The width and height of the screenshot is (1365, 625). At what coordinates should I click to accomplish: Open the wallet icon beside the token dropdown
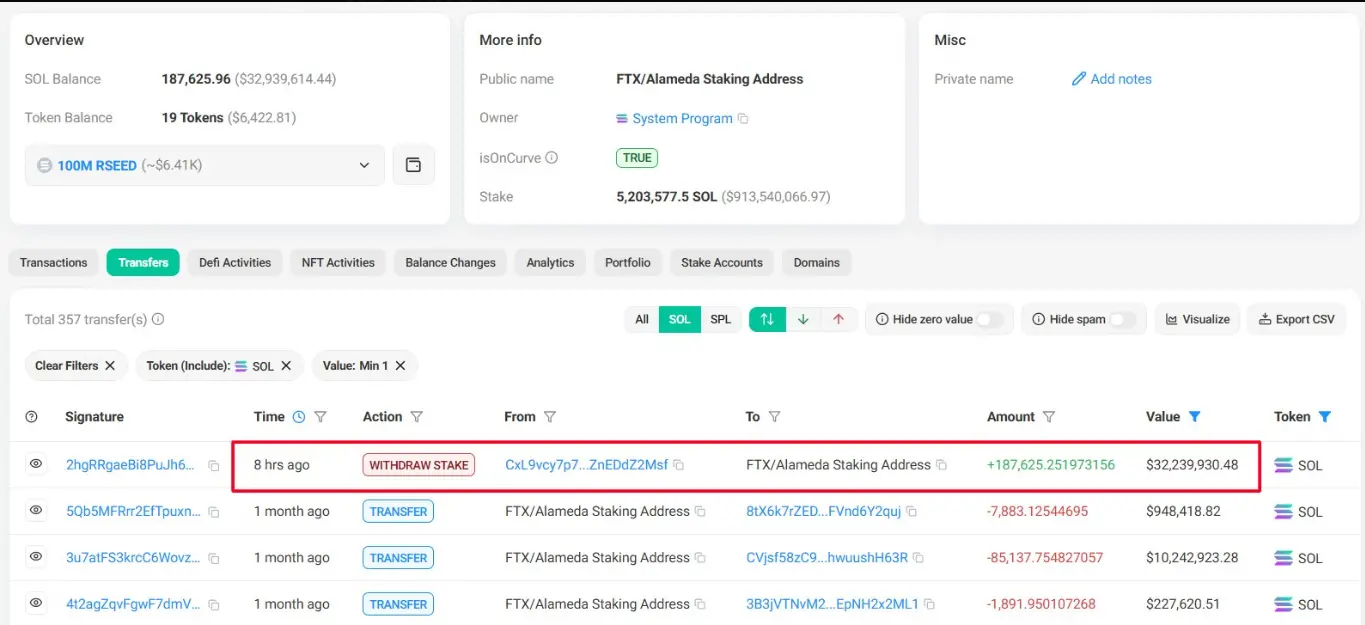click(413, 165)
